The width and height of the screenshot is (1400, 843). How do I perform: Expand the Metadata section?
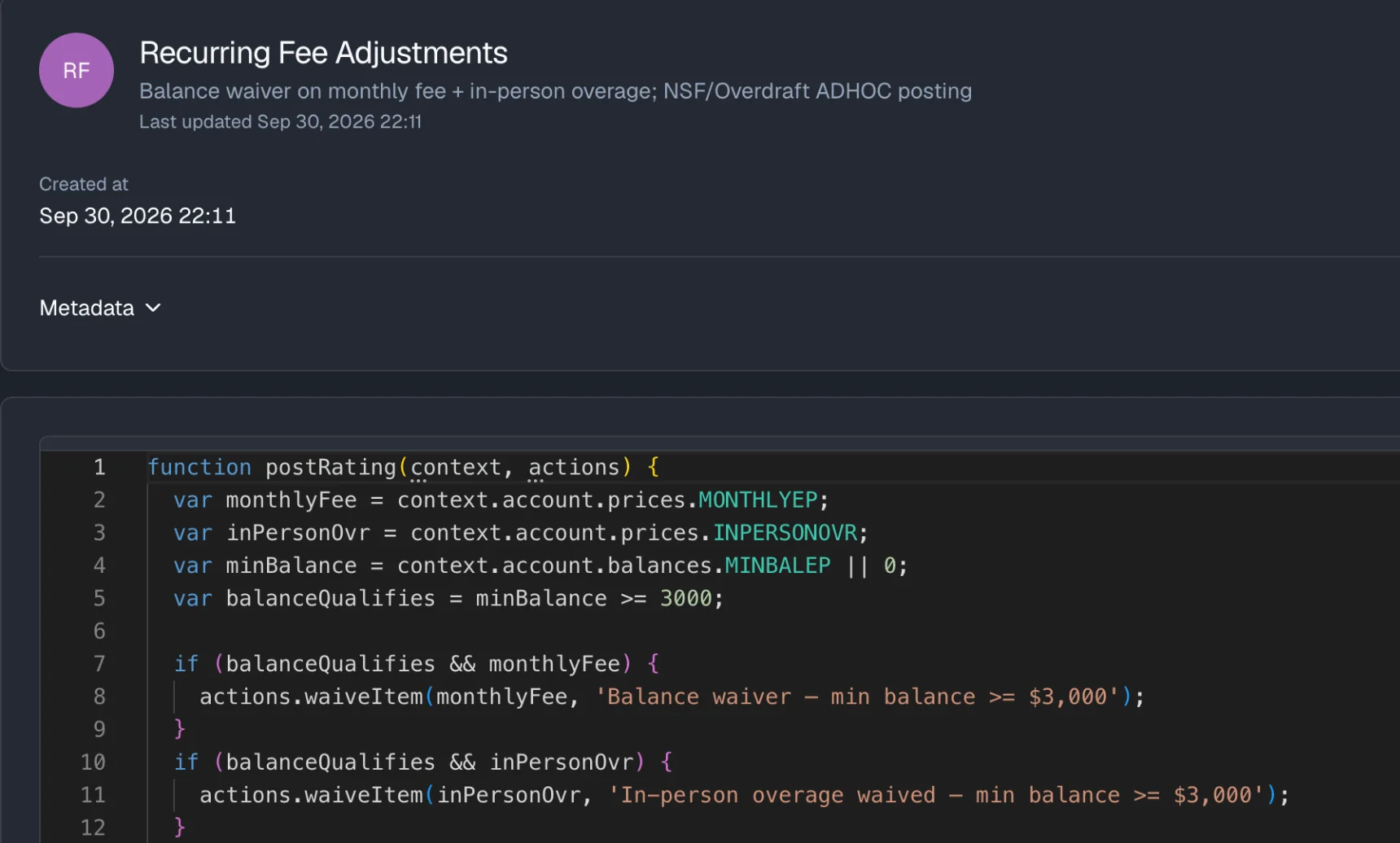click(x=100, y=308)
